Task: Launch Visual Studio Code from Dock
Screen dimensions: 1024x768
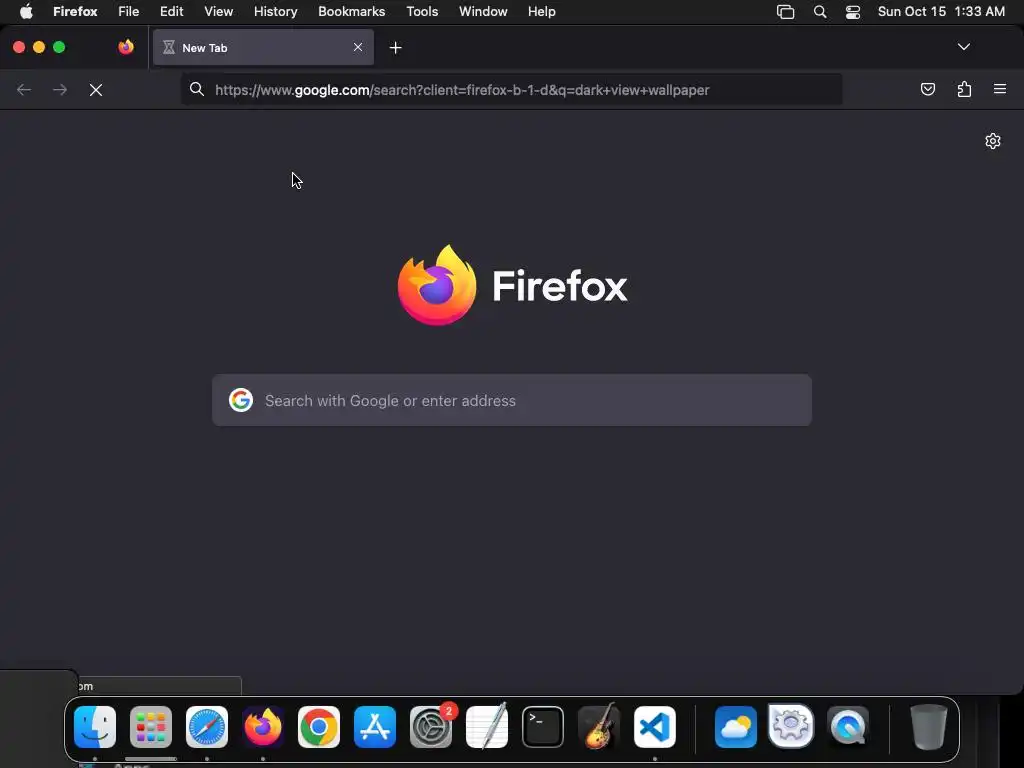Action: pos(655,726)
